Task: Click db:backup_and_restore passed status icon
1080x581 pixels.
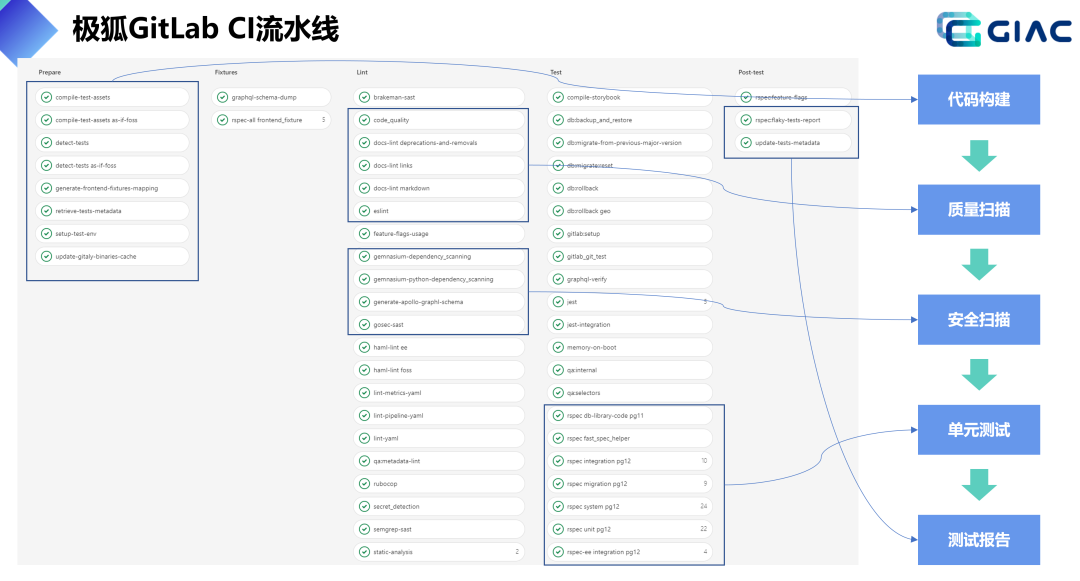Action: [x=558, y=120]
